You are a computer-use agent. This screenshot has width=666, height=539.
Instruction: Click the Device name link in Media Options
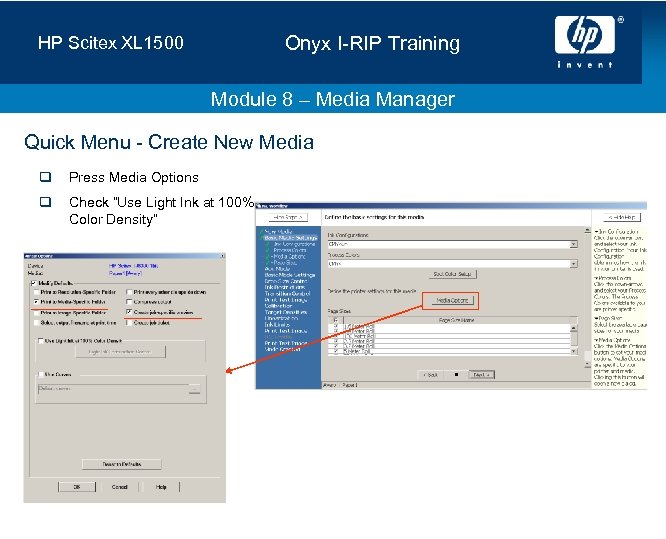[133, 266]
